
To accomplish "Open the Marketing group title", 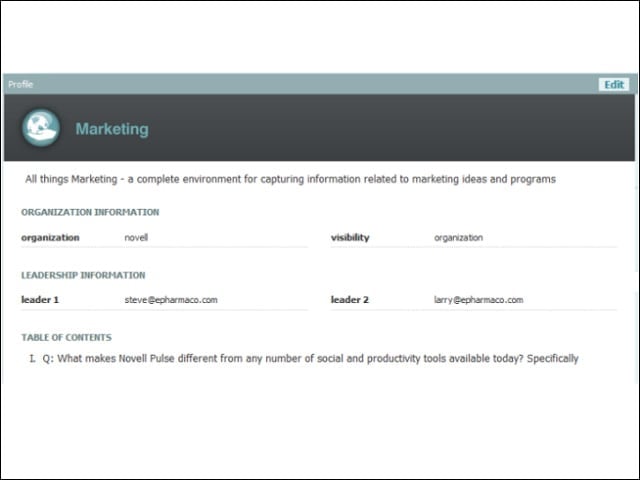I will click(112, 129).
